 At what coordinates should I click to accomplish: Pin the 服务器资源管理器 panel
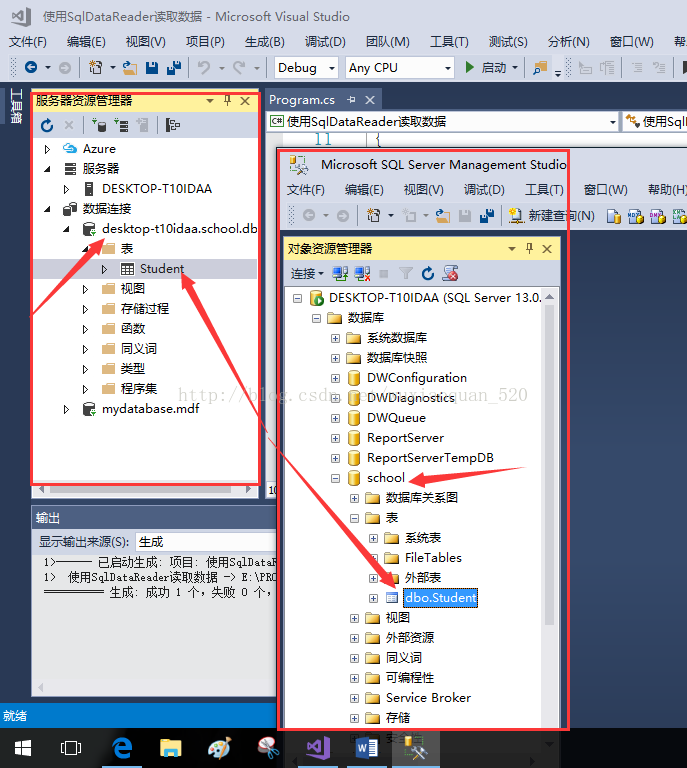pyautogui.click(x=227, y=101)
